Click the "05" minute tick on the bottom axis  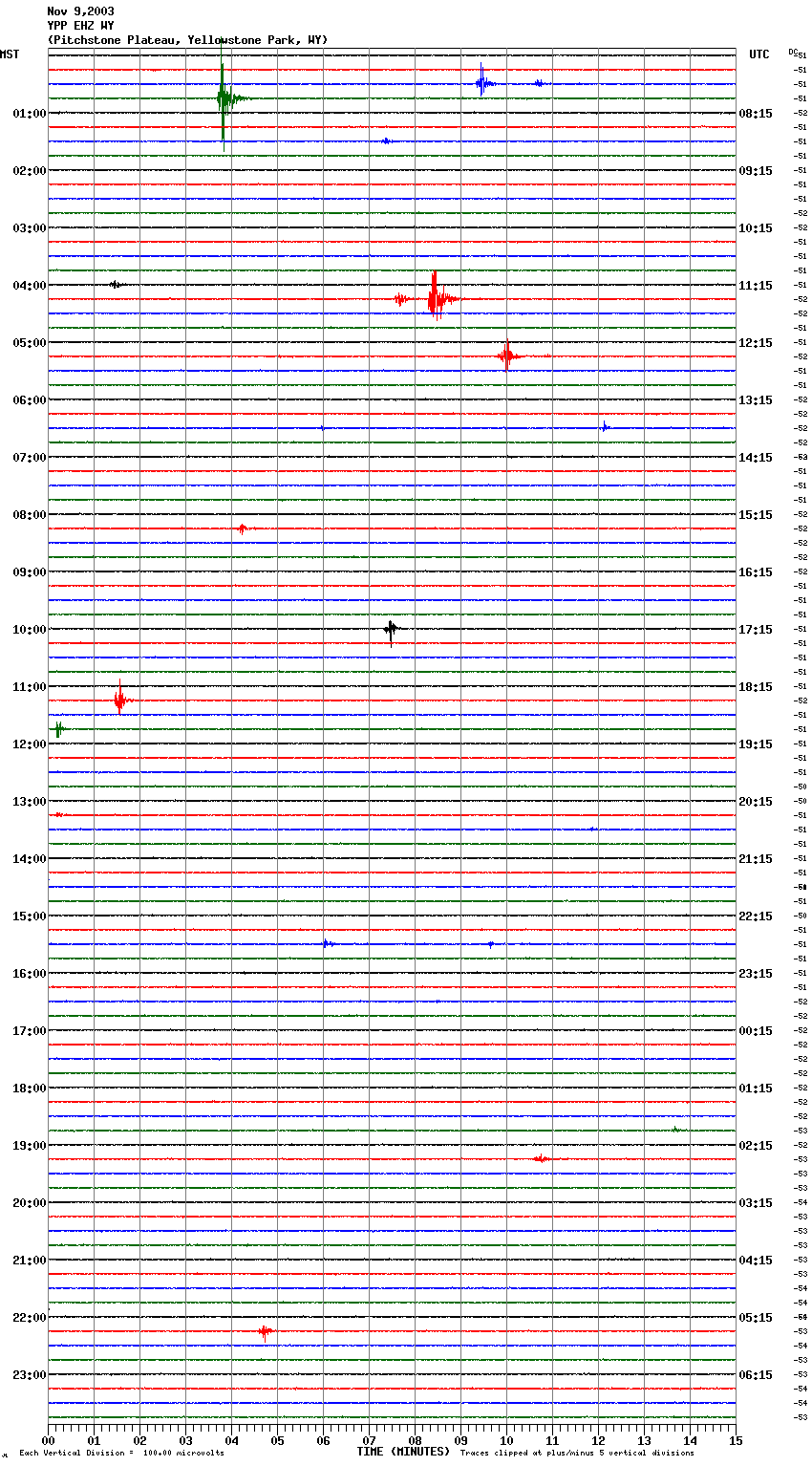click(277, 1439)
